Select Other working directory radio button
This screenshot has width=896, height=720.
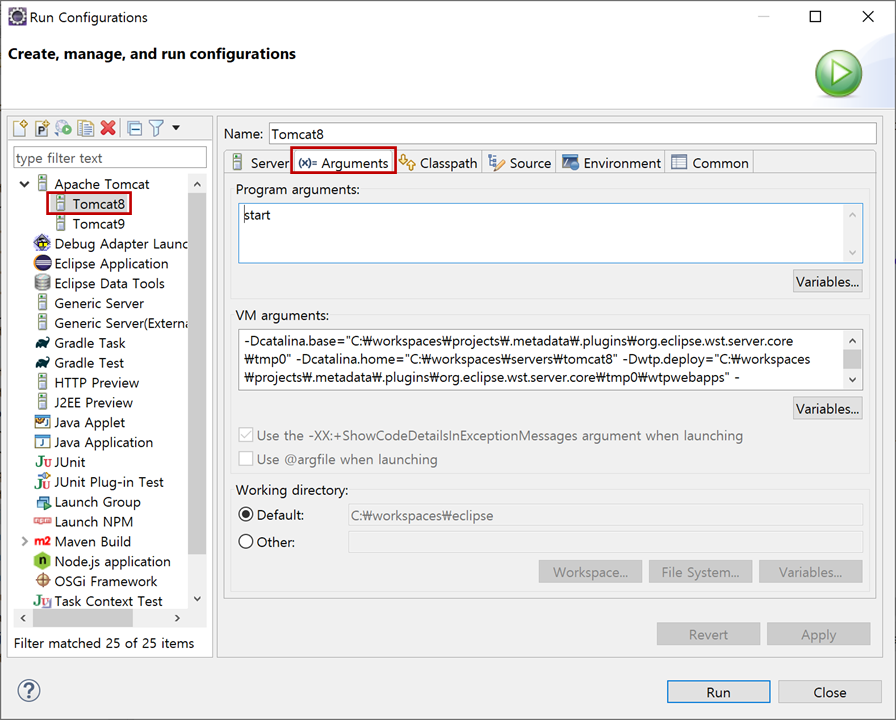point(246,541)
